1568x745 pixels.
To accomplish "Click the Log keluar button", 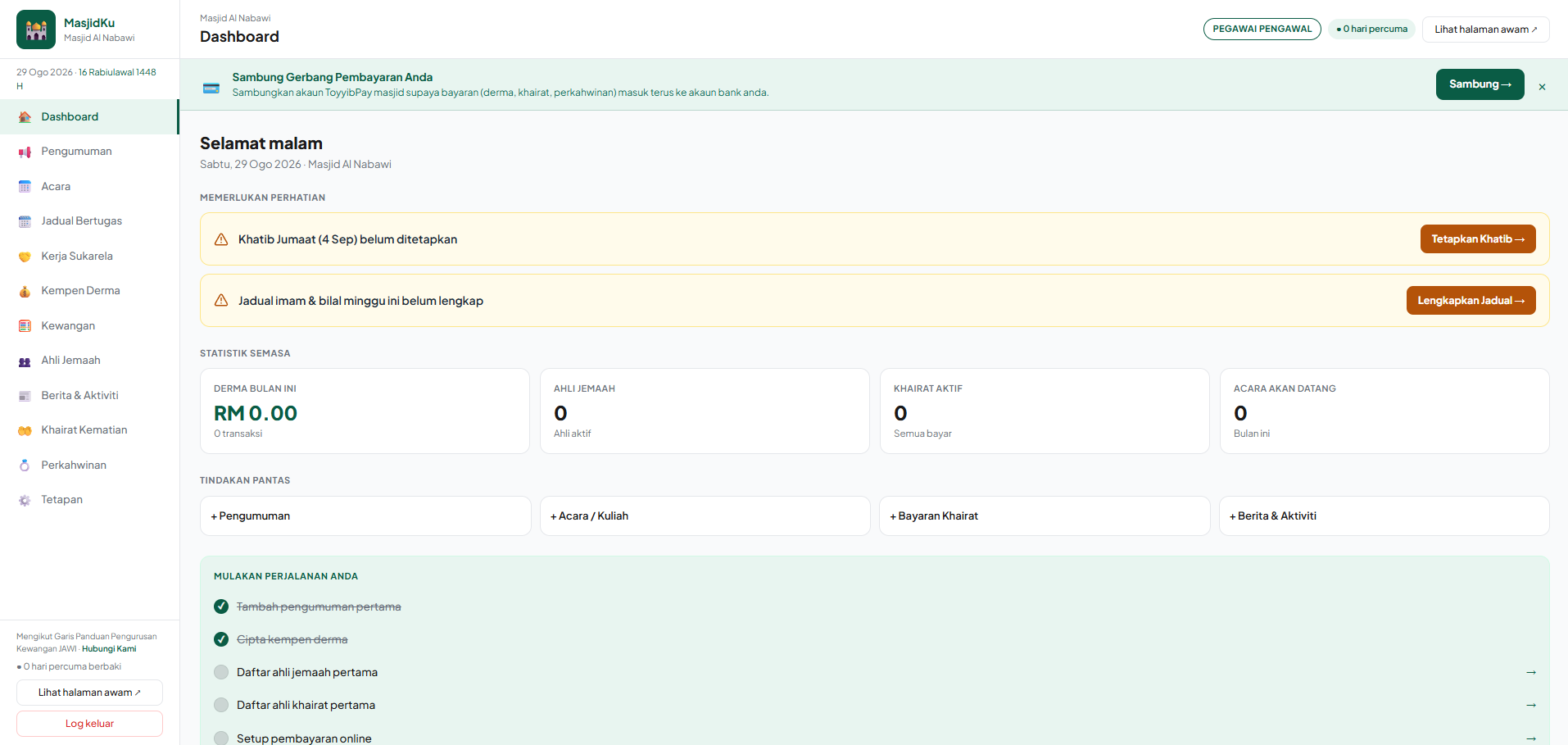I will pyautogui.click(x=89, y=724).
